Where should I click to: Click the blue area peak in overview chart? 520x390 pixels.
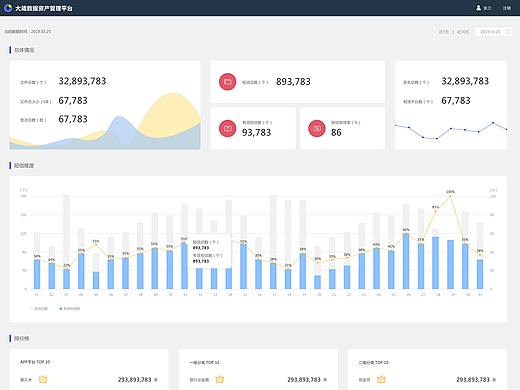(119, 118)
